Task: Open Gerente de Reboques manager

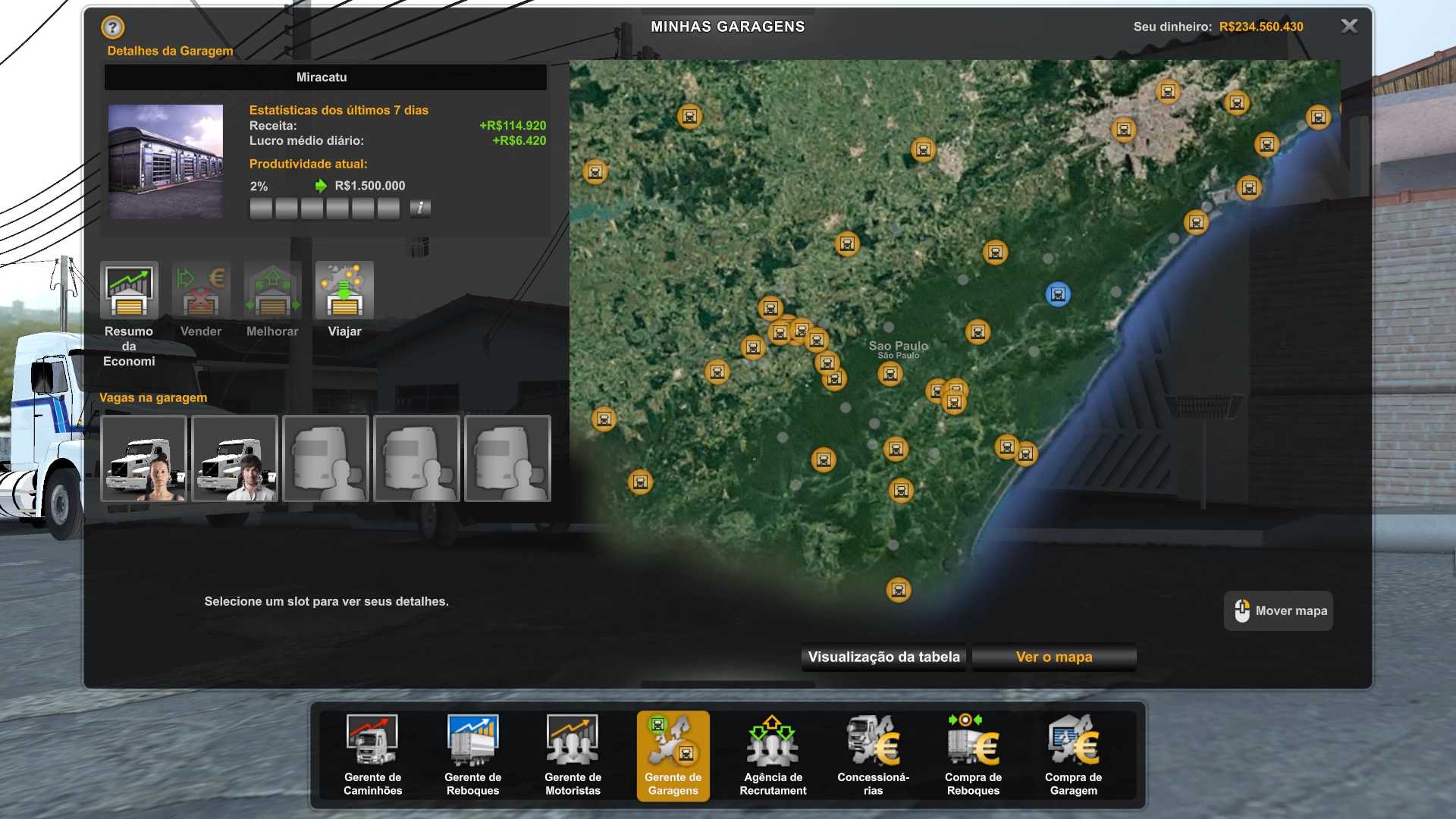Action: pyautogui.click(x=472, y=755)
